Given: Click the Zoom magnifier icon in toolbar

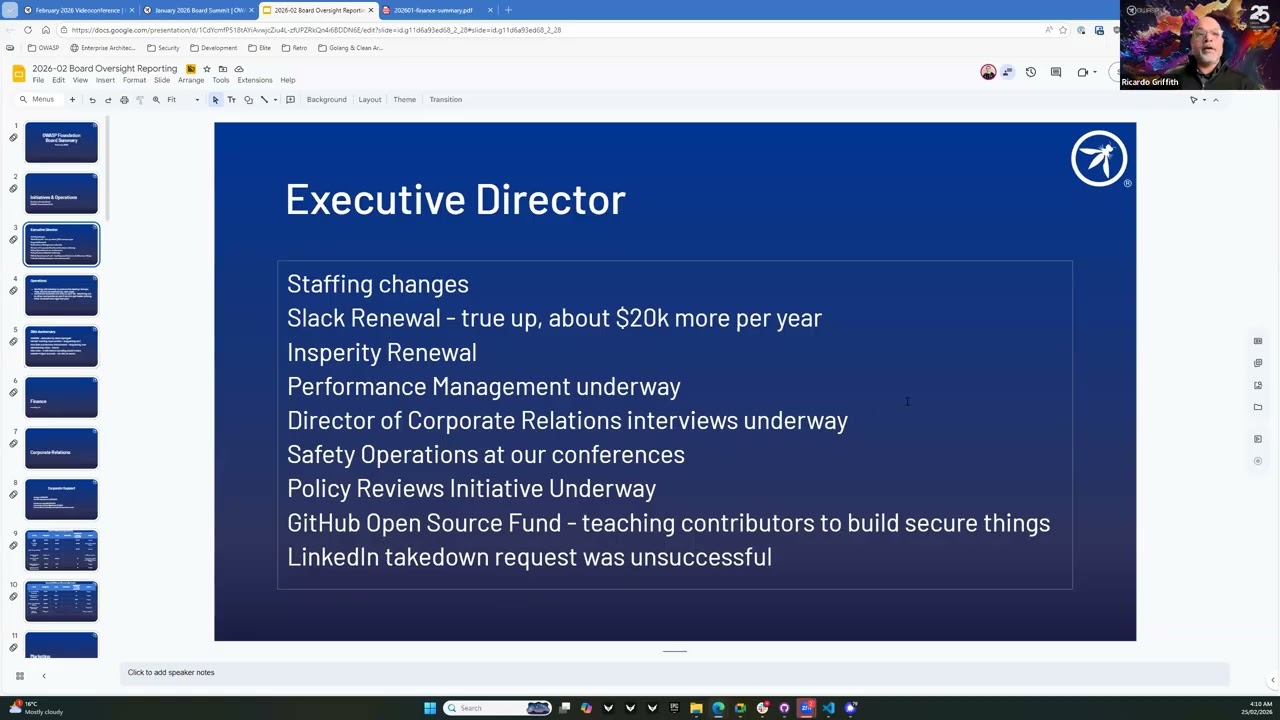Looking at the screenshot, I should point(156,100).
